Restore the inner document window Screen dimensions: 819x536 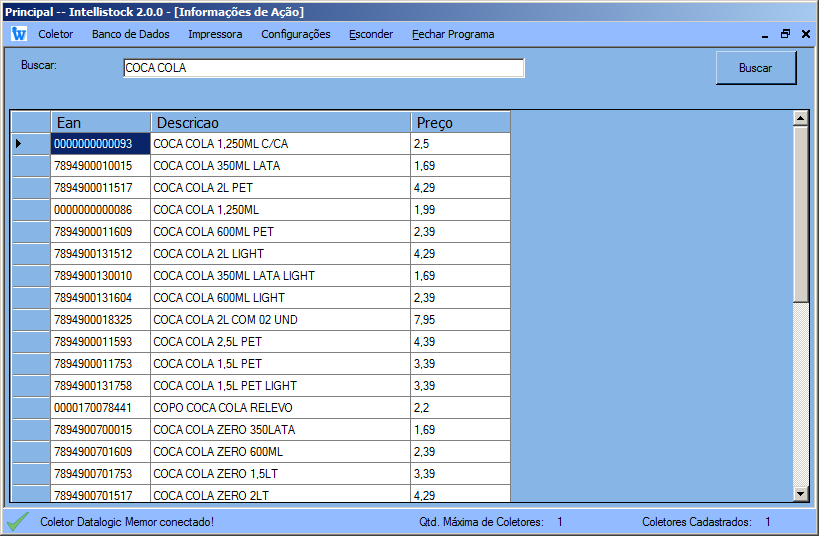pos(785,34)
